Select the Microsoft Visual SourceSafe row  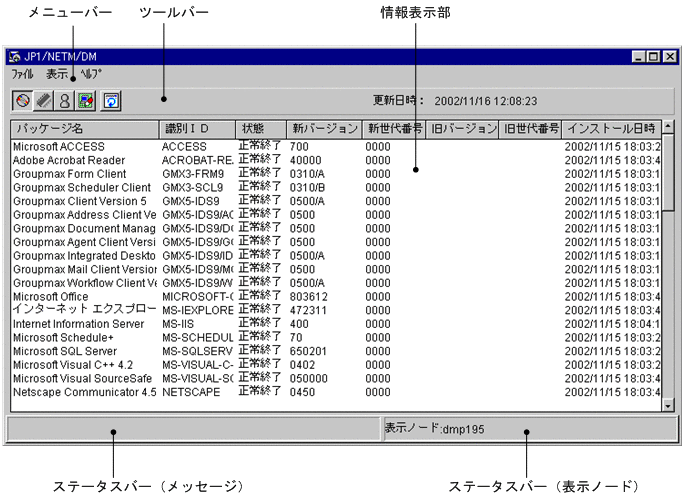pos(336,378)
